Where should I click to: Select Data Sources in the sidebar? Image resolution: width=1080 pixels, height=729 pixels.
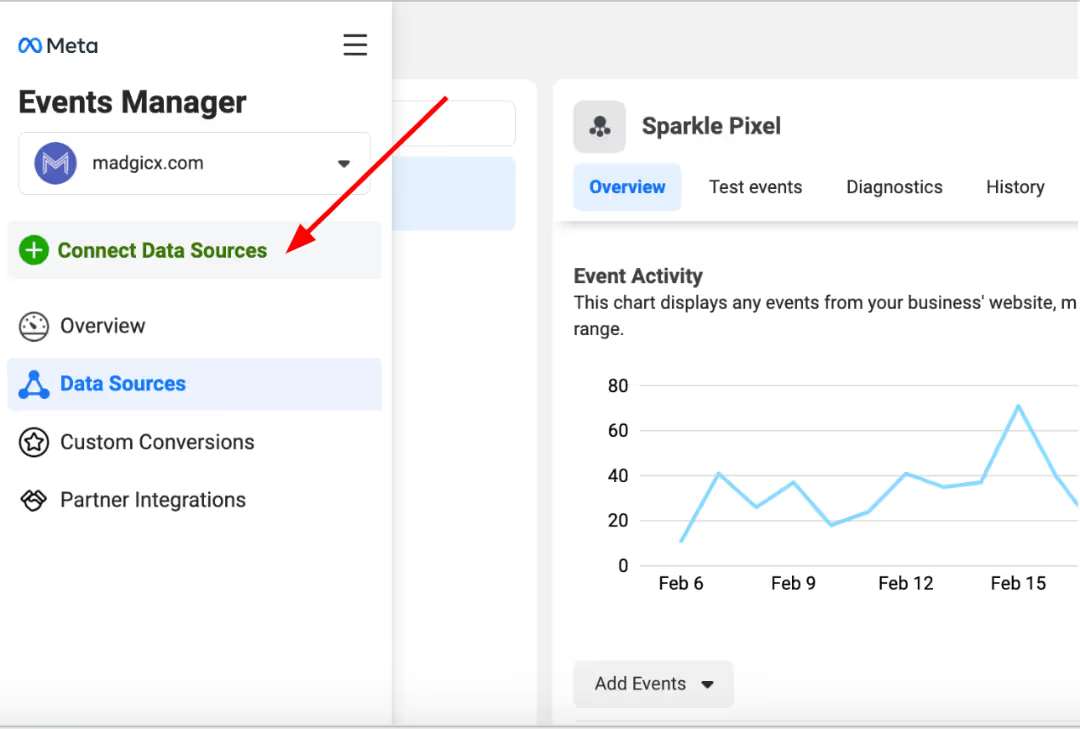pyautogui.click(x=194, y=384)
